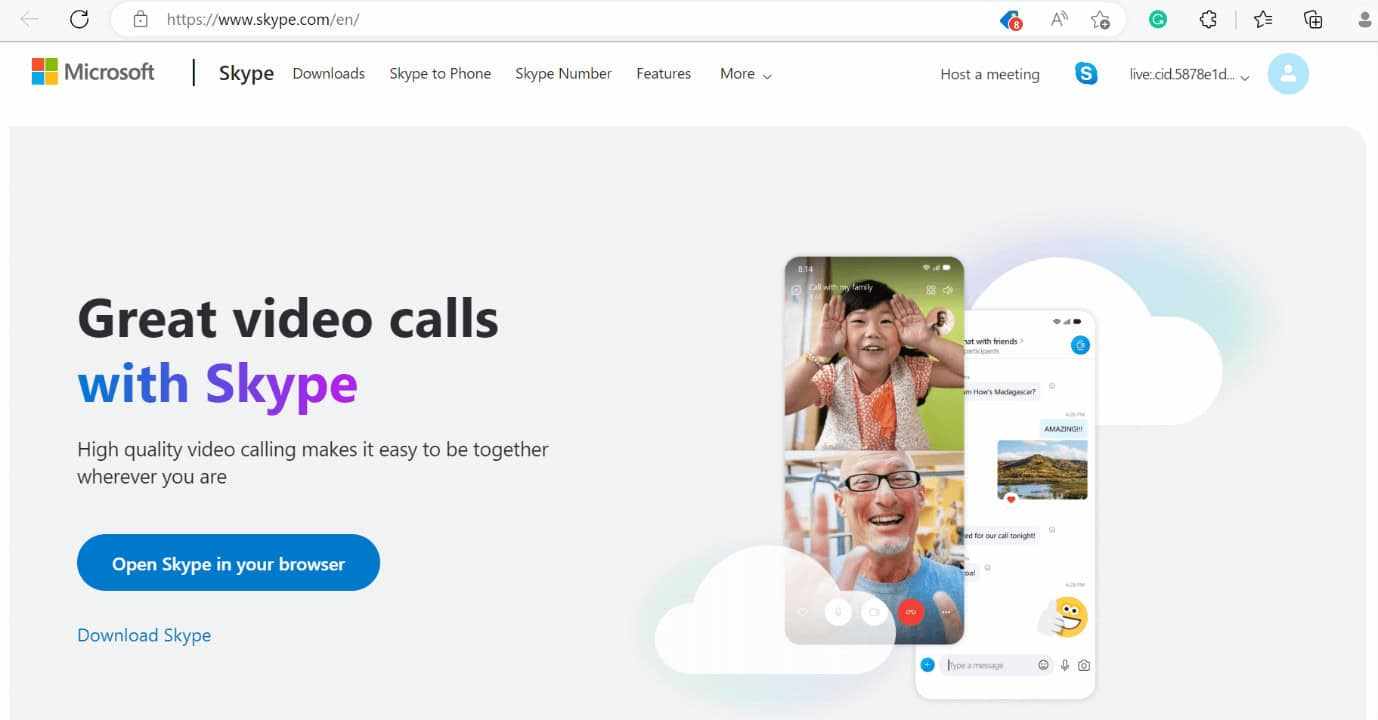This screenshot has width=1378, height=720.
Task: Expand the More menu
Action: pyautogui.click(x=746, y=74)
